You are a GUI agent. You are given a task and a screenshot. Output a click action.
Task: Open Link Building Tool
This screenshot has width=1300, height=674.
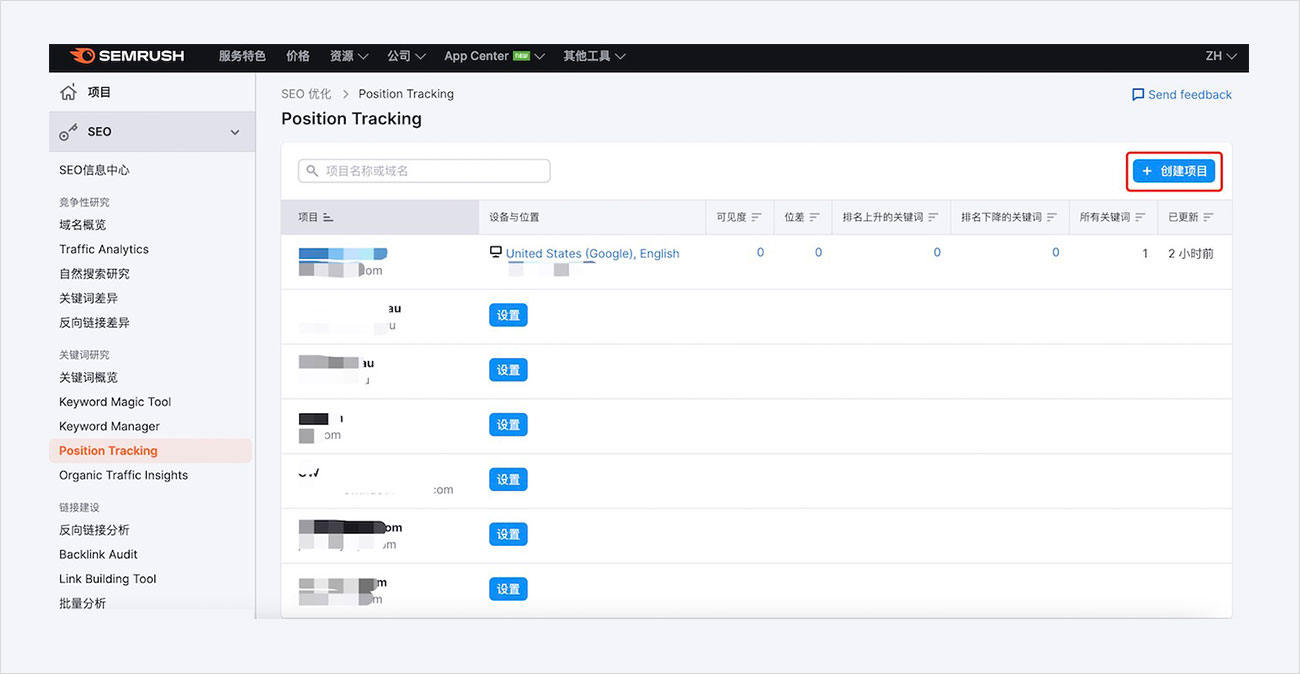[108, 579]
